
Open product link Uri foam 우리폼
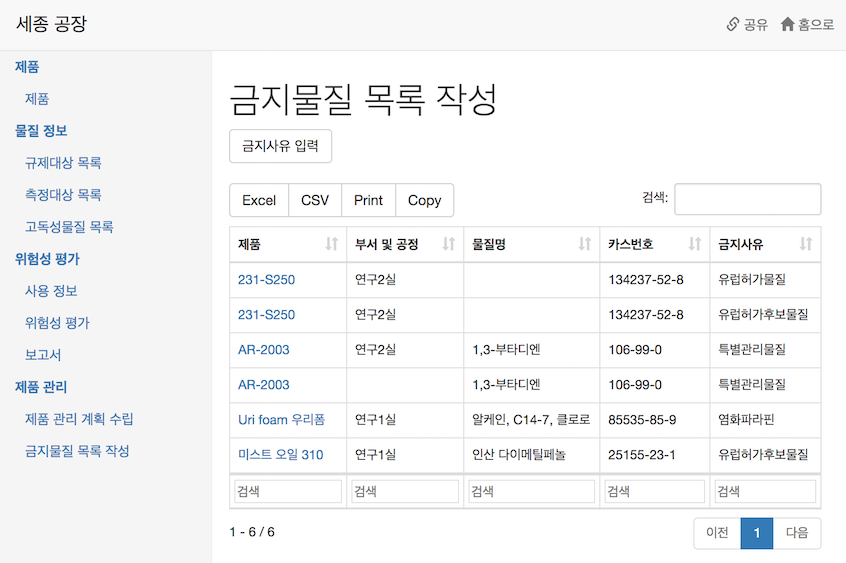point(282,419)
